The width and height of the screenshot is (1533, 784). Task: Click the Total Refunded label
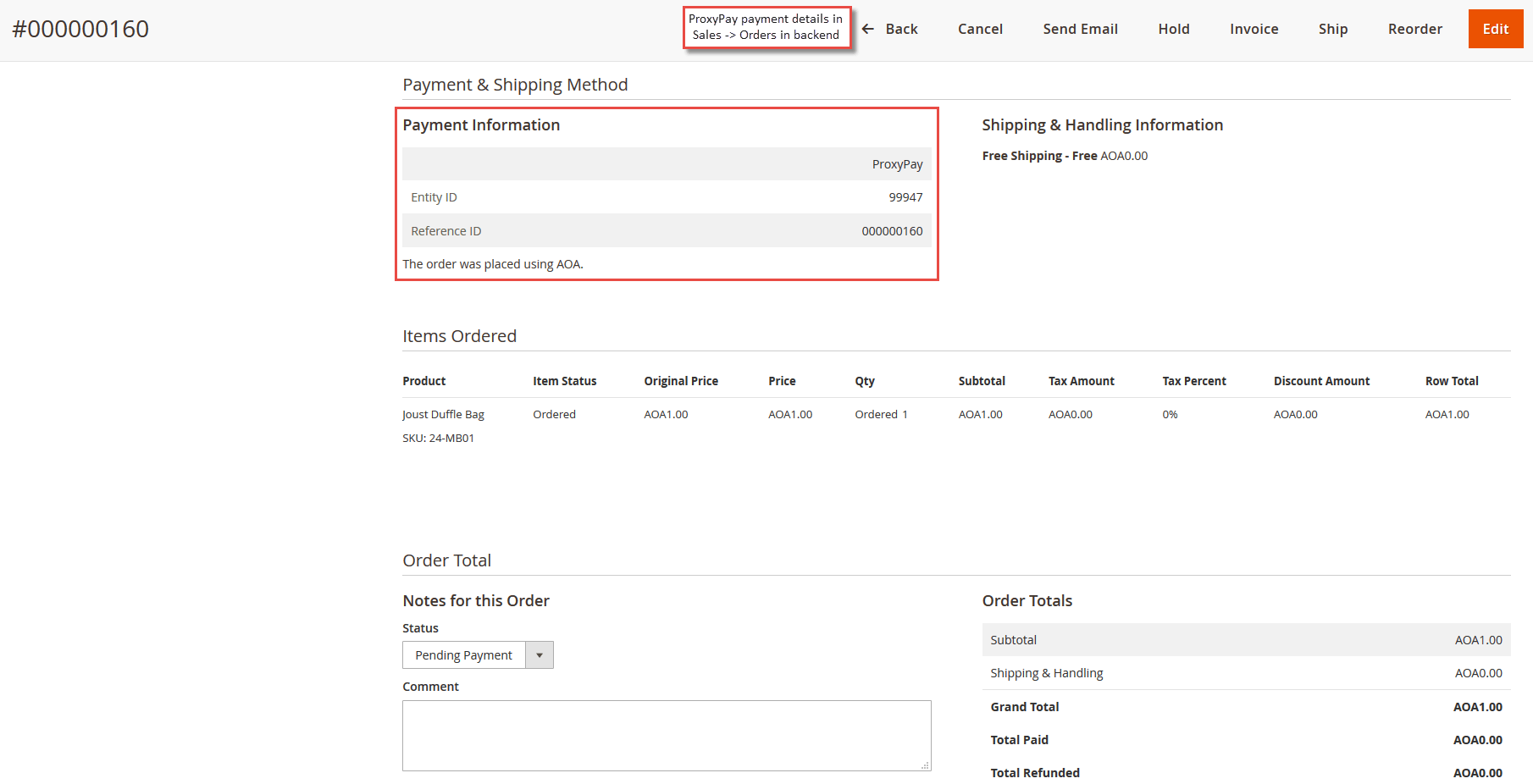pyautogui.click(x=1035, y=773)
